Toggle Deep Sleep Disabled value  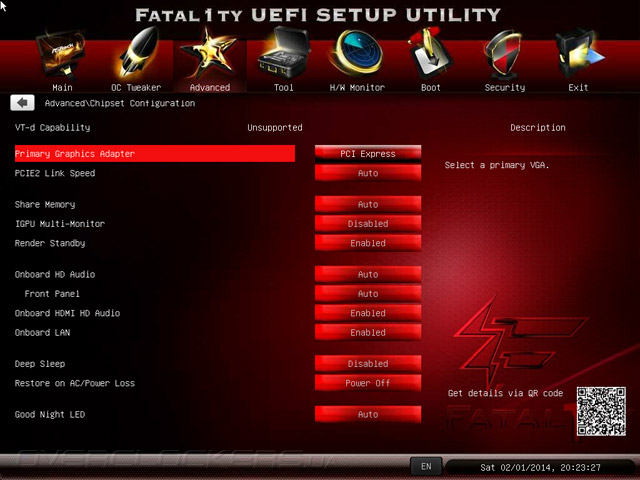[x=368, y=364]
